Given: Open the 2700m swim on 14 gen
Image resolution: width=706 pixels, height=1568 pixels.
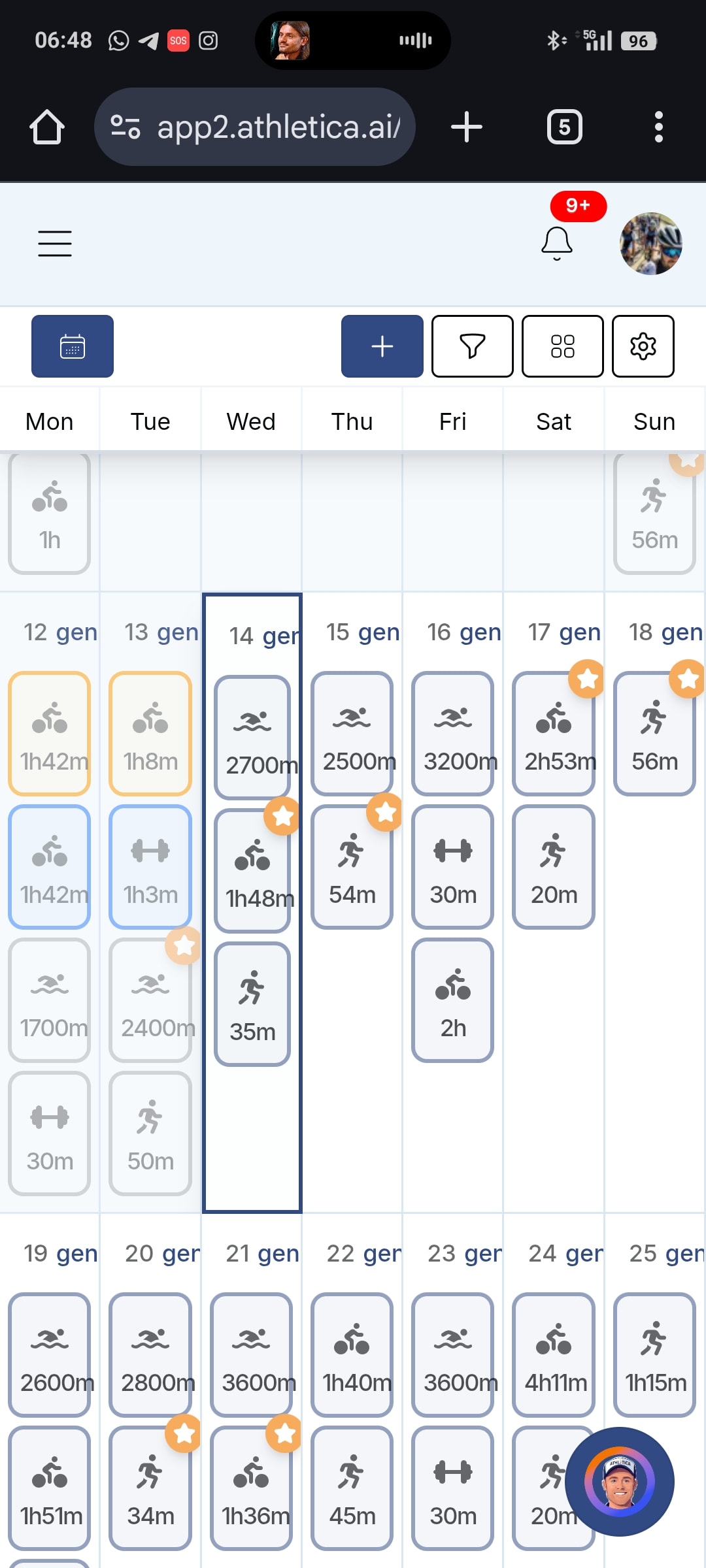Looking at the screenshot, I should 252,737.
